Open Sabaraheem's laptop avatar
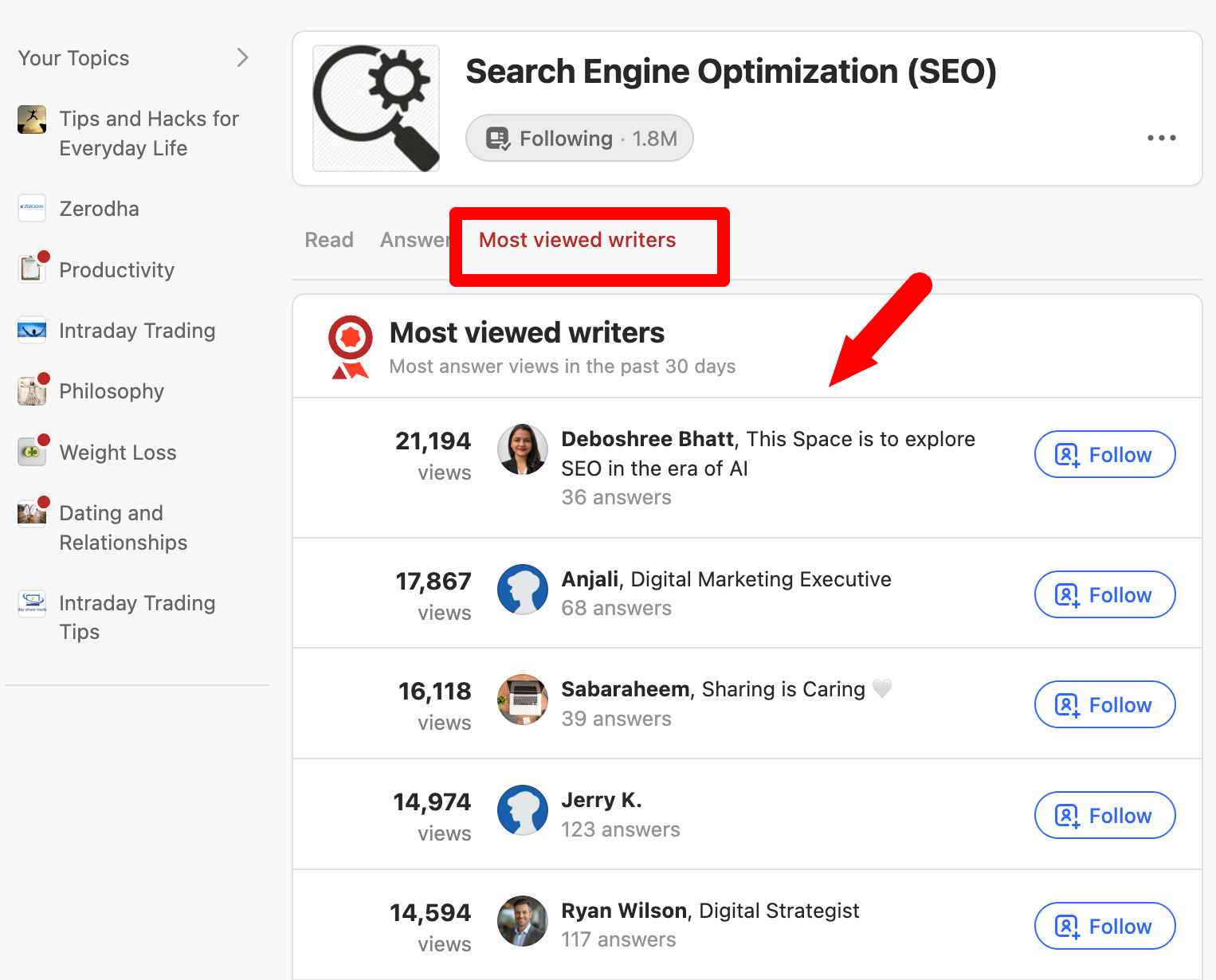The height and width of the screenshot is (980, 1216). click(x=523, y=700)
